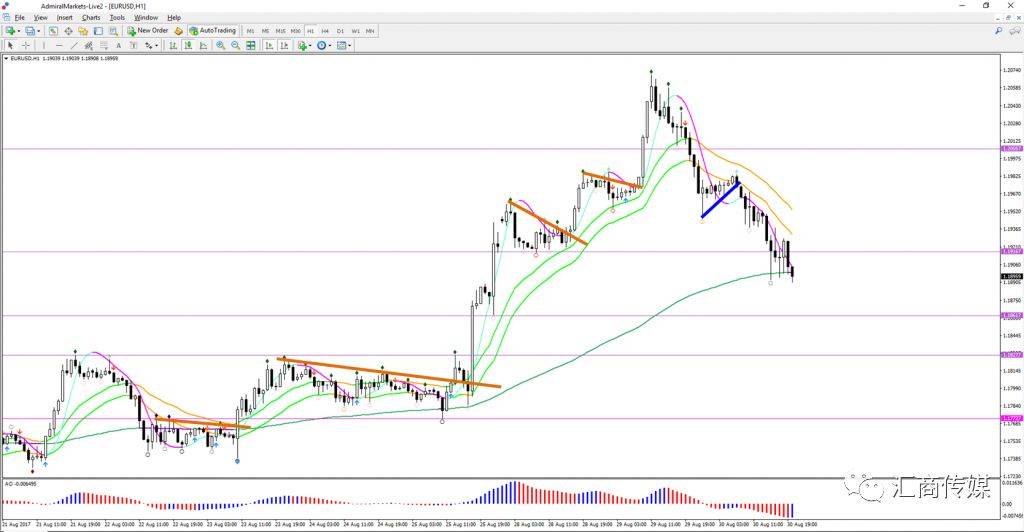
Task: Open the Charts menu
Action: [91, 18]
